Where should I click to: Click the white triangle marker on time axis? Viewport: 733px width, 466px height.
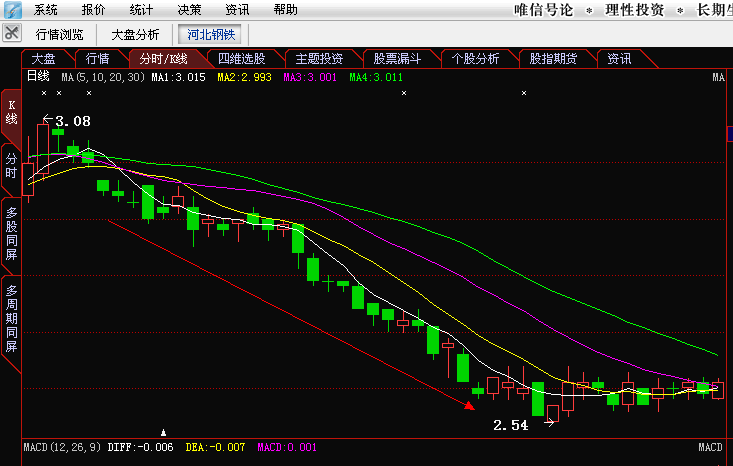[x=163, y=432]
